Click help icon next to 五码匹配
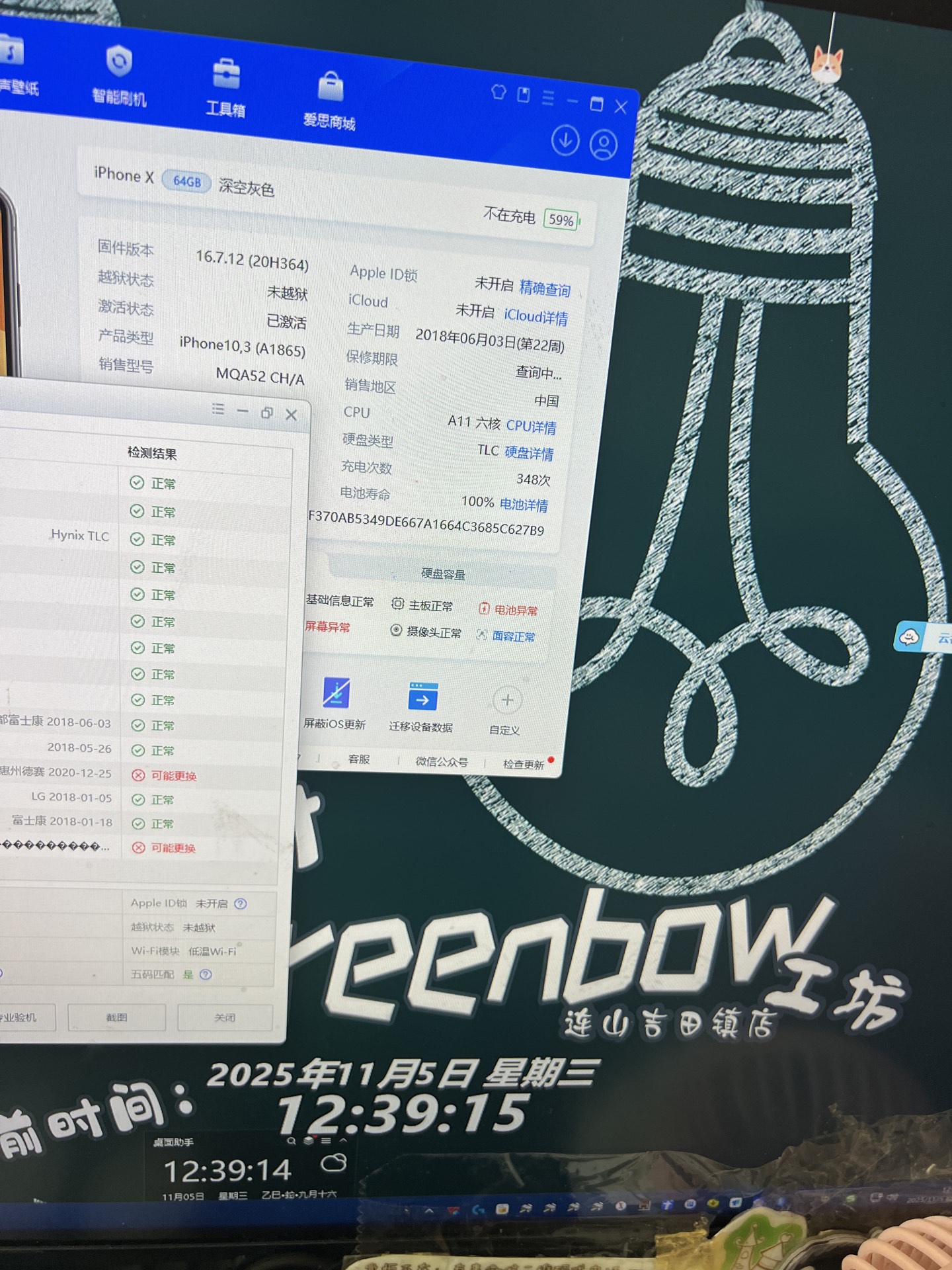The image size is (952, 1270). click(x=206, y=974)
